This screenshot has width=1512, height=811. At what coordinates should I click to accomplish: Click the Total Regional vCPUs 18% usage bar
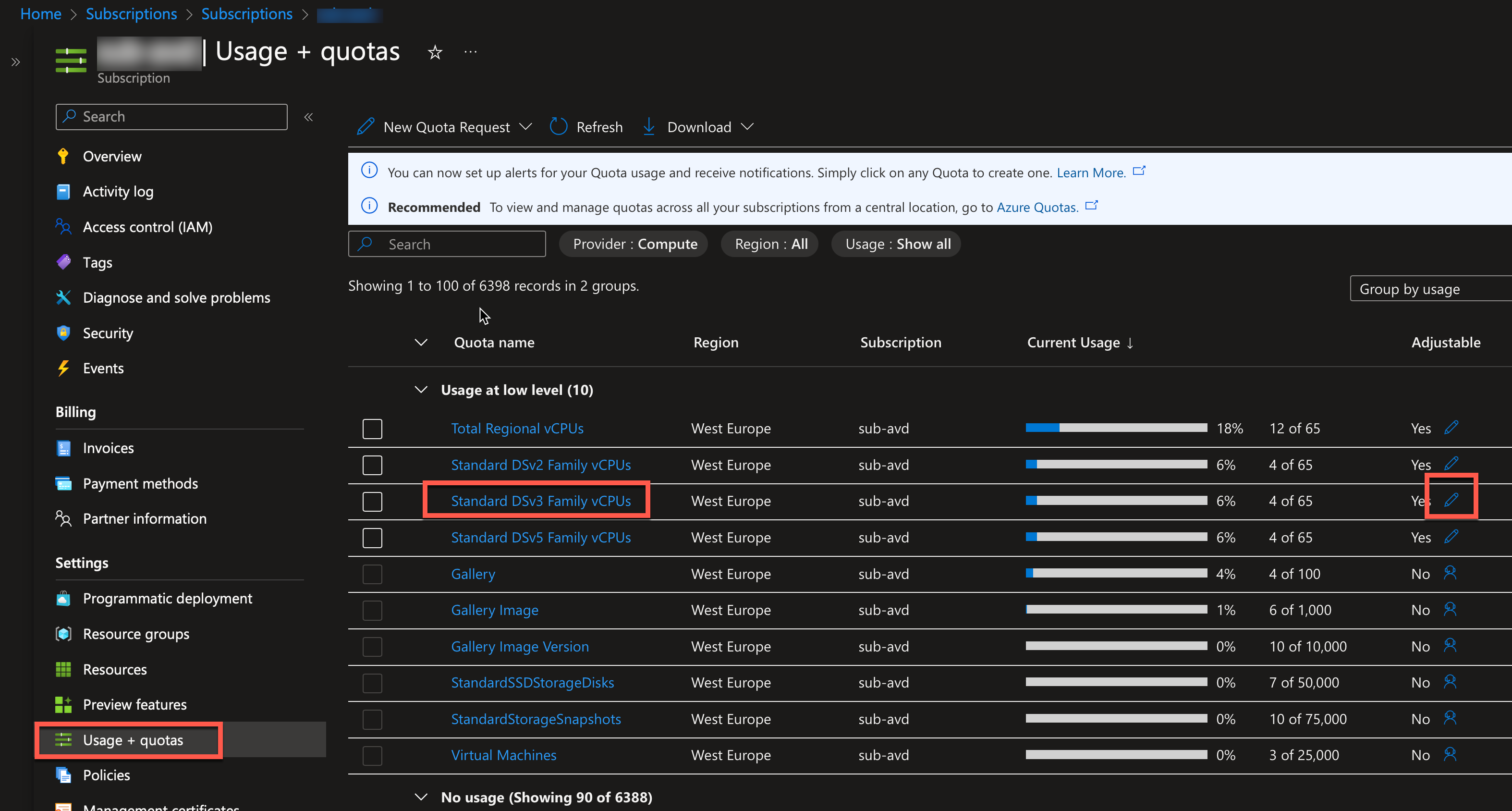1116,428
